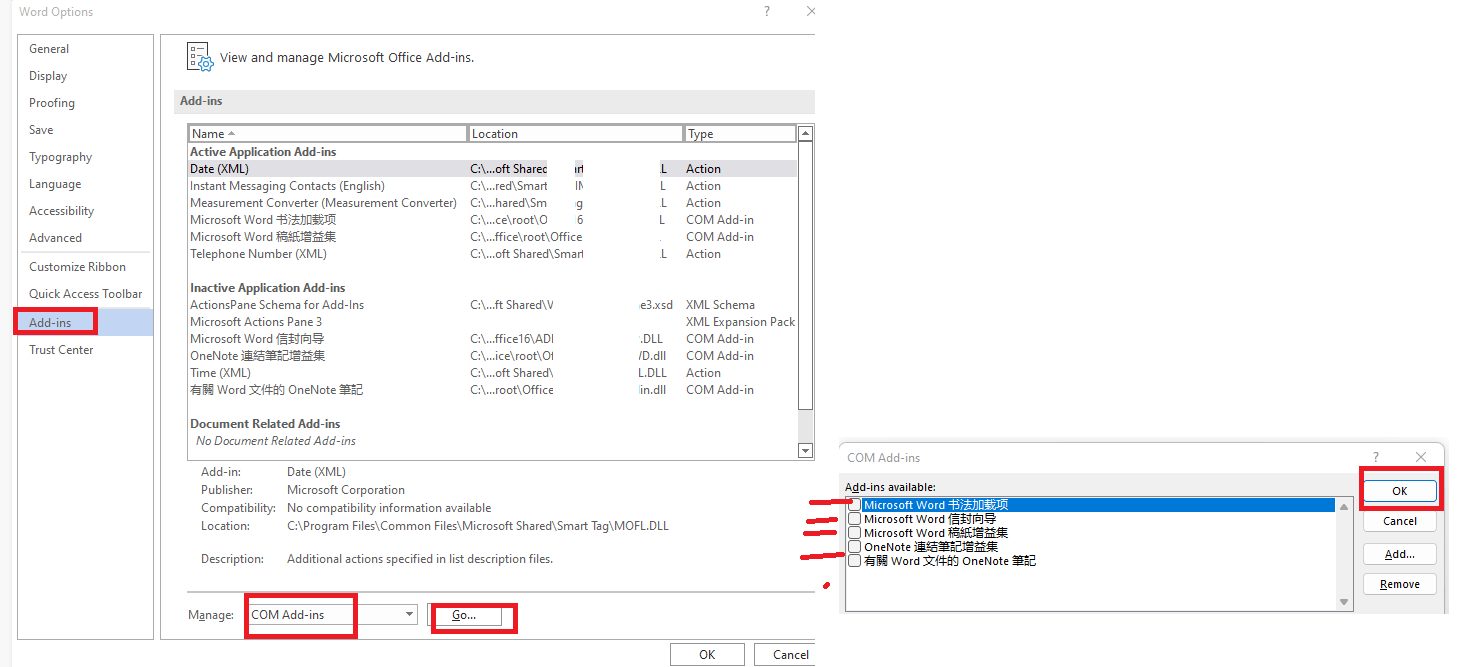Select 有關 Word 文件的 OneNote 筆記 table row

(x=493, y=390)
